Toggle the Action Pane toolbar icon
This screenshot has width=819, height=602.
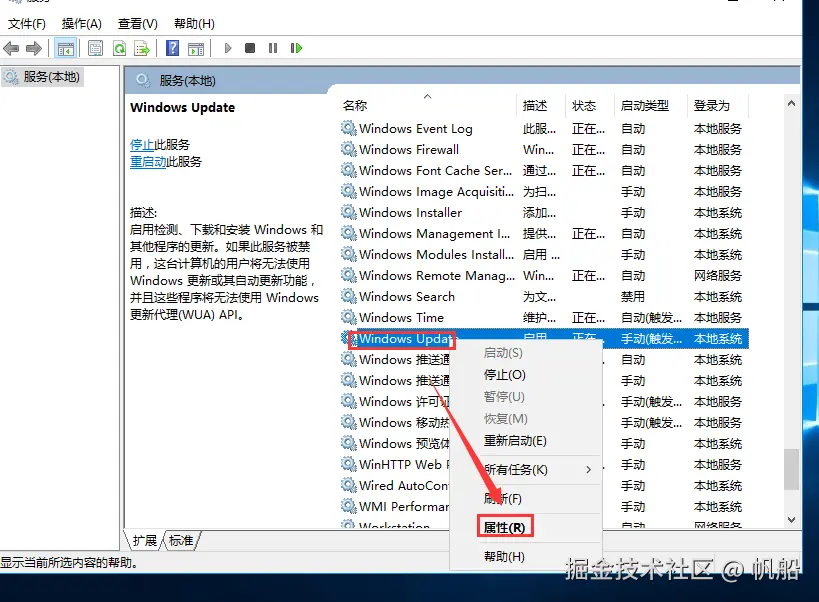coord(196,49)
